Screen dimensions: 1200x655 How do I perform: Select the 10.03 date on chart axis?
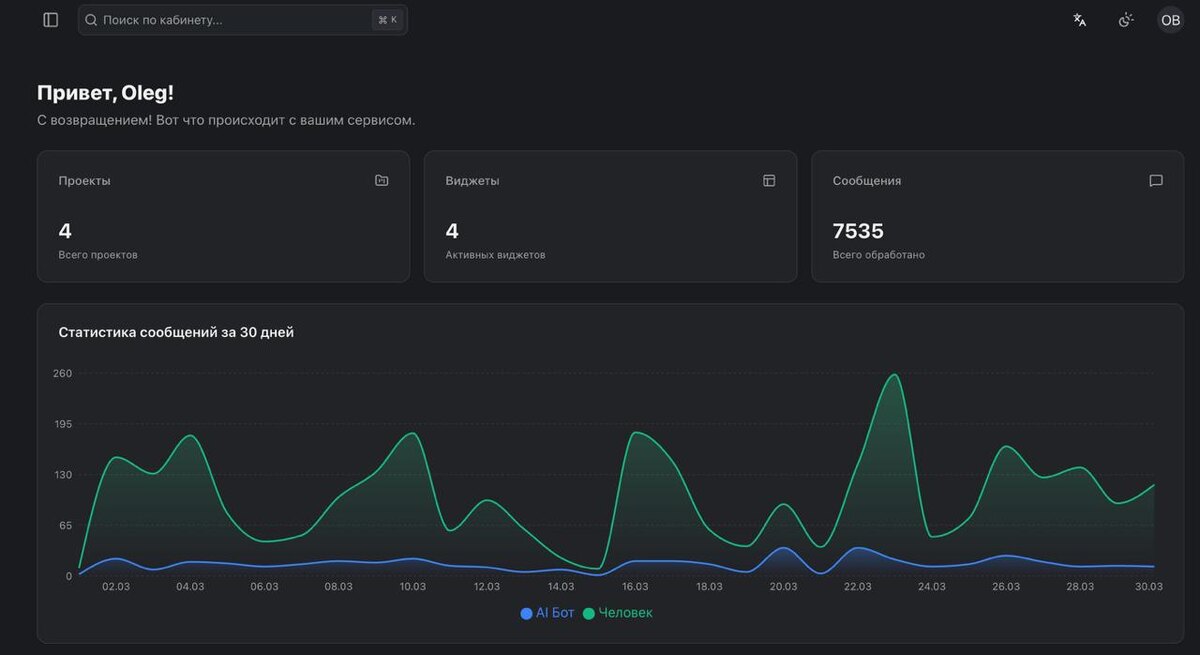[x=413, y=587]
